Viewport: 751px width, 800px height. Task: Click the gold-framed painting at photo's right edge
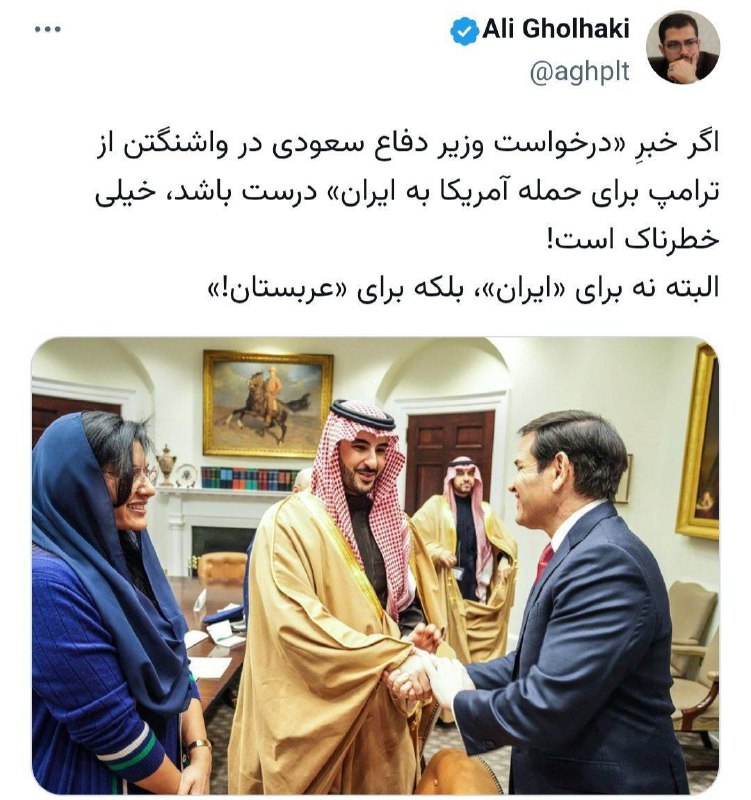coord(698,441)
